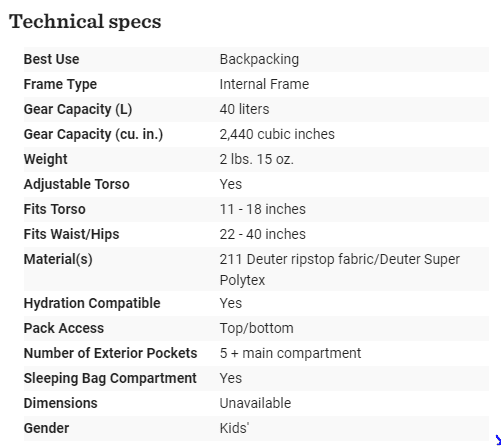Click the 40 liters capacity value

[244, 109]
